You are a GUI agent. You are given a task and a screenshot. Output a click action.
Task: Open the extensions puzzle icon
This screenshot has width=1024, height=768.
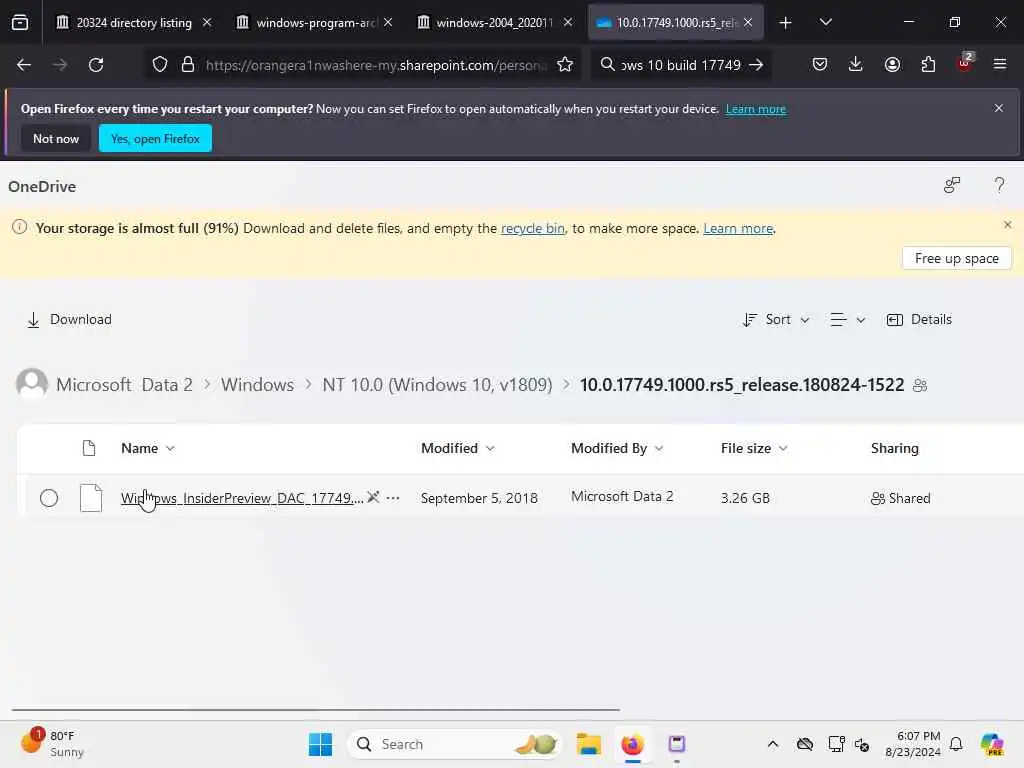tap(928, 64)
